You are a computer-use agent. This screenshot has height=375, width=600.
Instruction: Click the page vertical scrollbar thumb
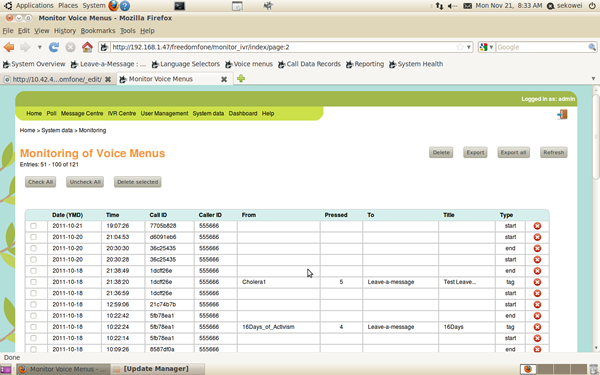click(x=596, y=136)
